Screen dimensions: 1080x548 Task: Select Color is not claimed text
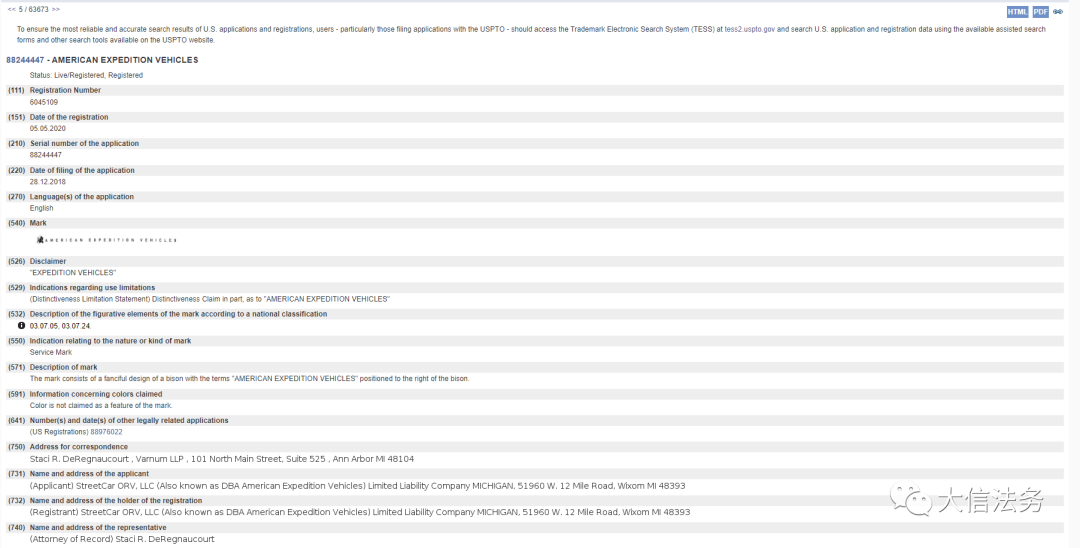click(101, 405)
